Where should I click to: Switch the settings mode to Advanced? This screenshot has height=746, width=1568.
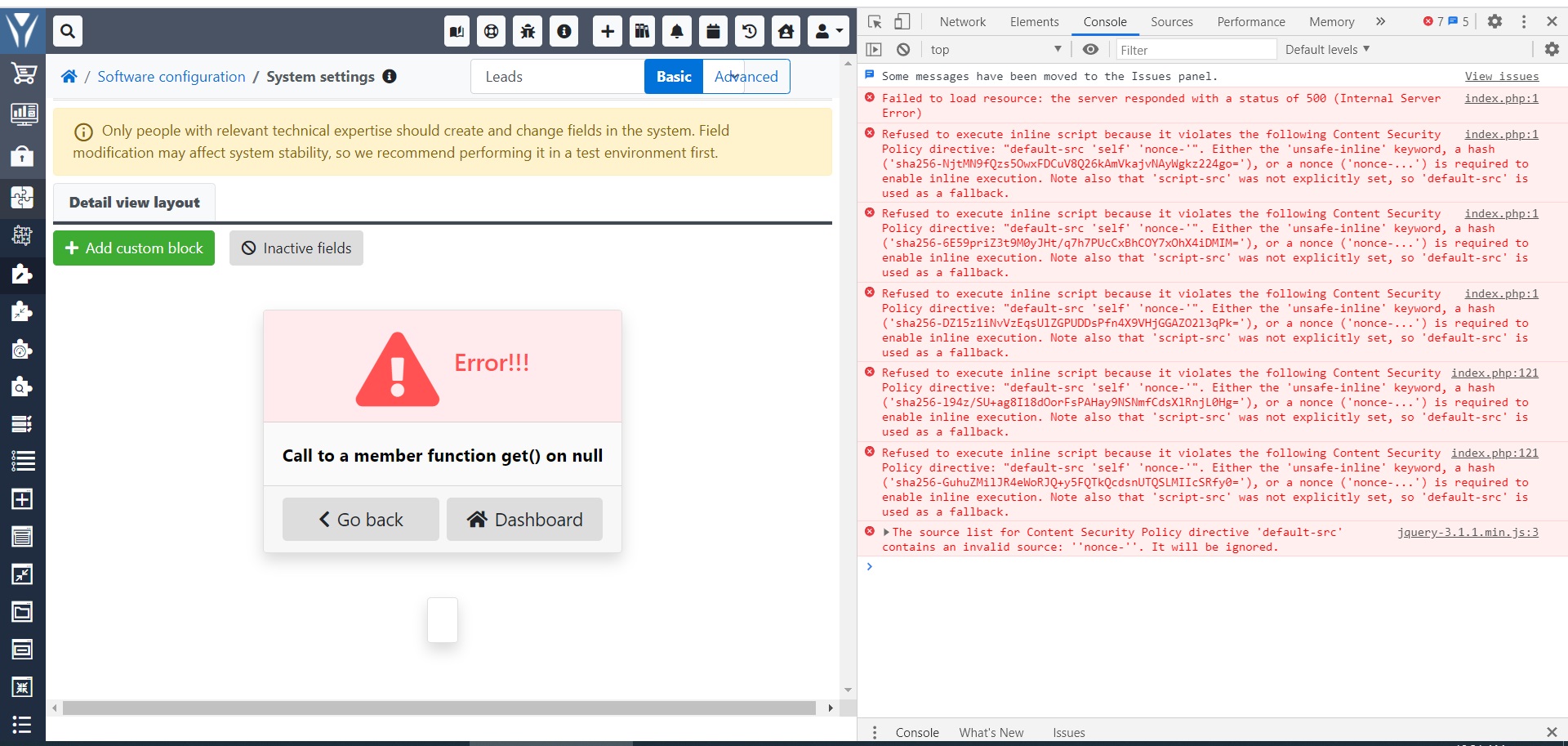pos(746,76)
